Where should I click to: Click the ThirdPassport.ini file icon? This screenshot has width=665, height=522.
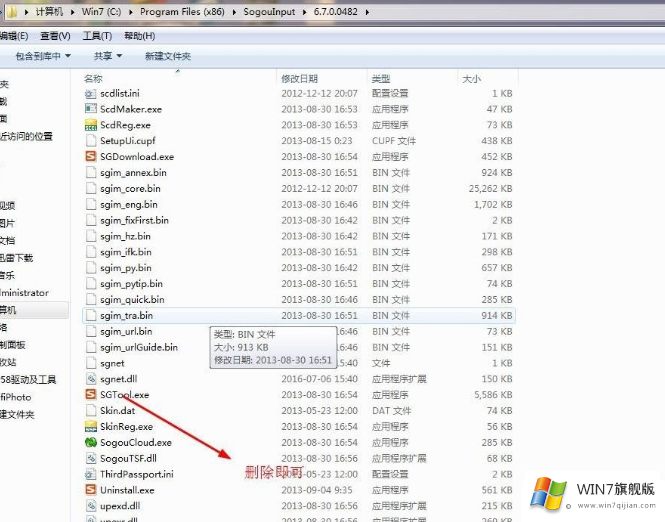[x=90, y=474]
